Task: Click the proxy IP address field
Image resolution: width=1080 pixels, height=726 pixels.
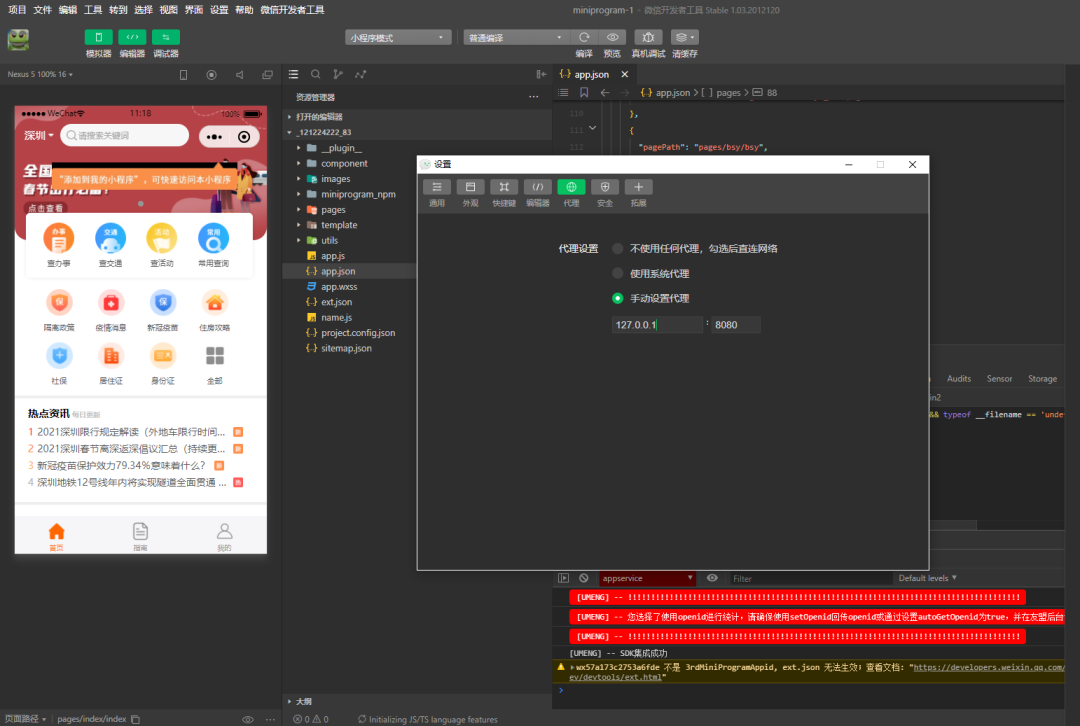Action: pos(657,324)
